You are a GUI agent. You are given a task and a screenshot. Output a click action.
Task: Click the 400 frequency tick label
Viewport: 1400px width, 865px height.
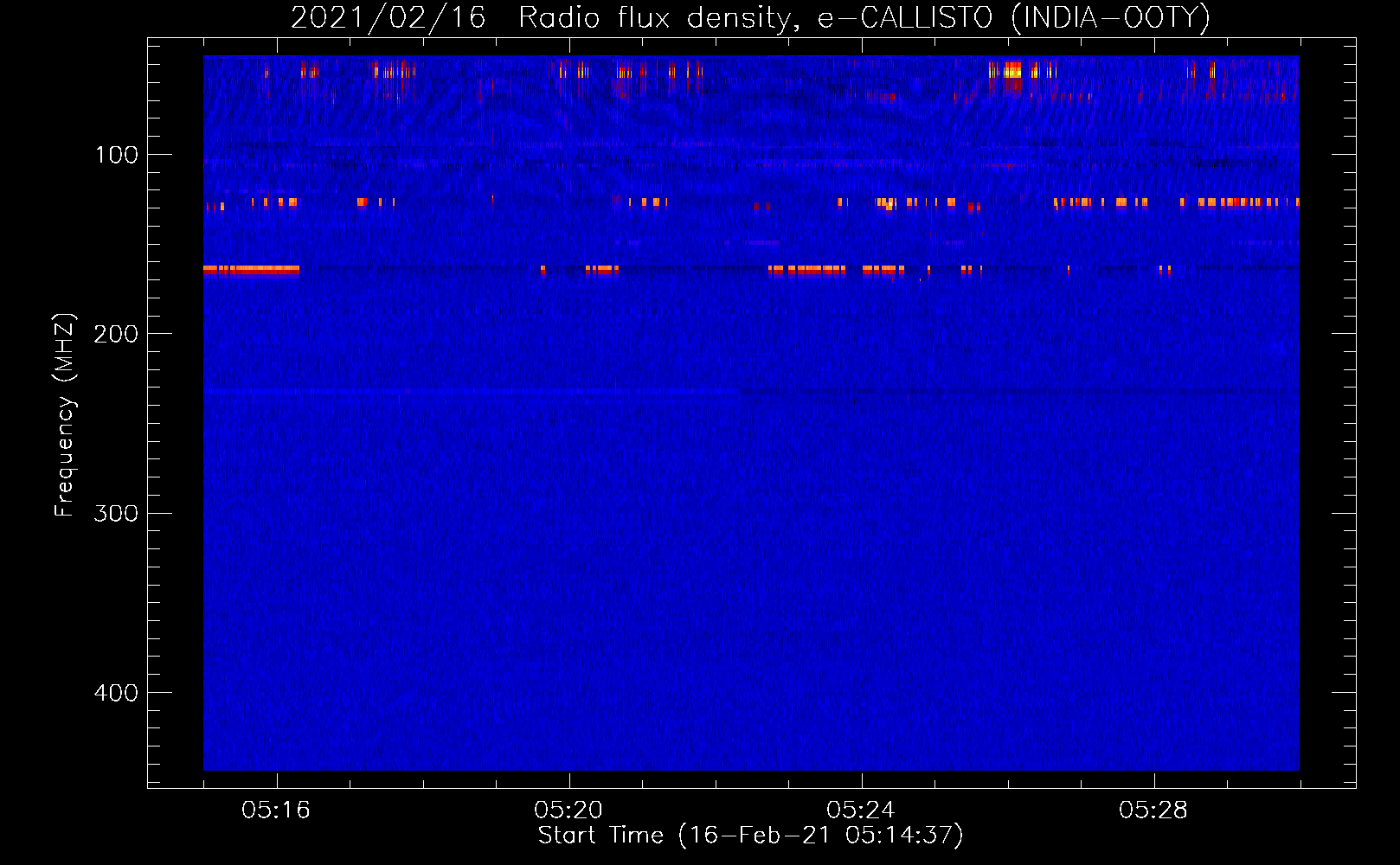click(116, 693)
